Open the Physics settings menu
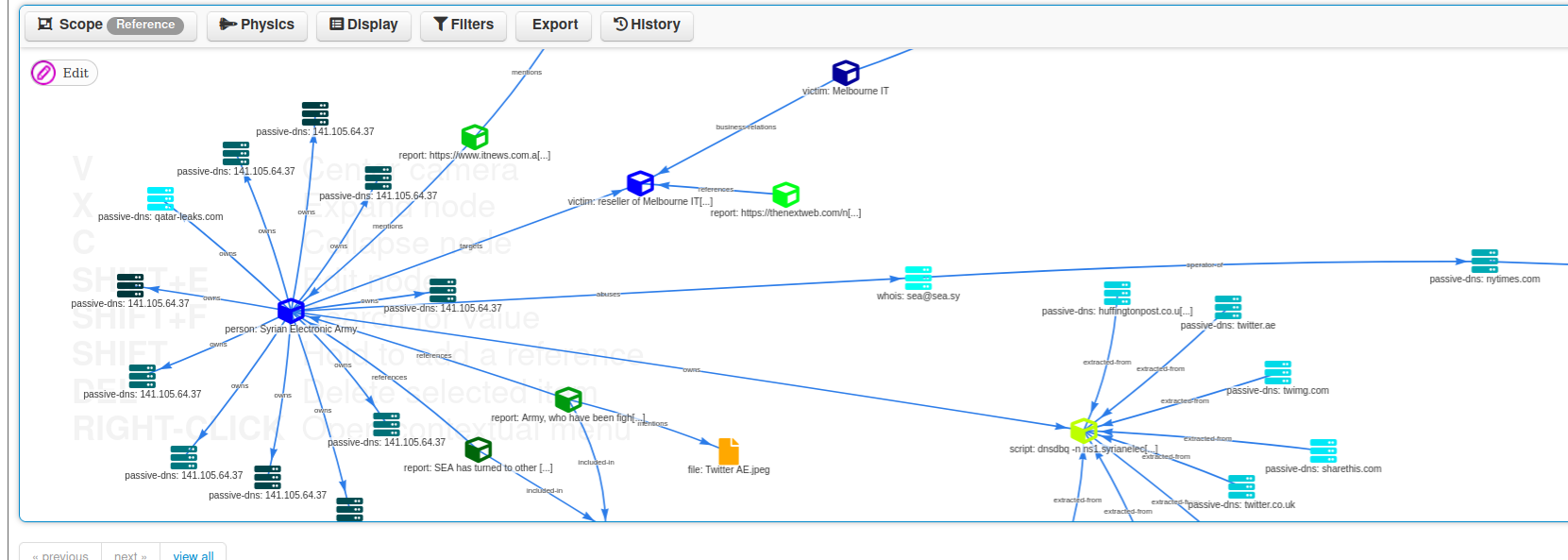Screen dimensions: 1568x560 (x=257, y=25)
